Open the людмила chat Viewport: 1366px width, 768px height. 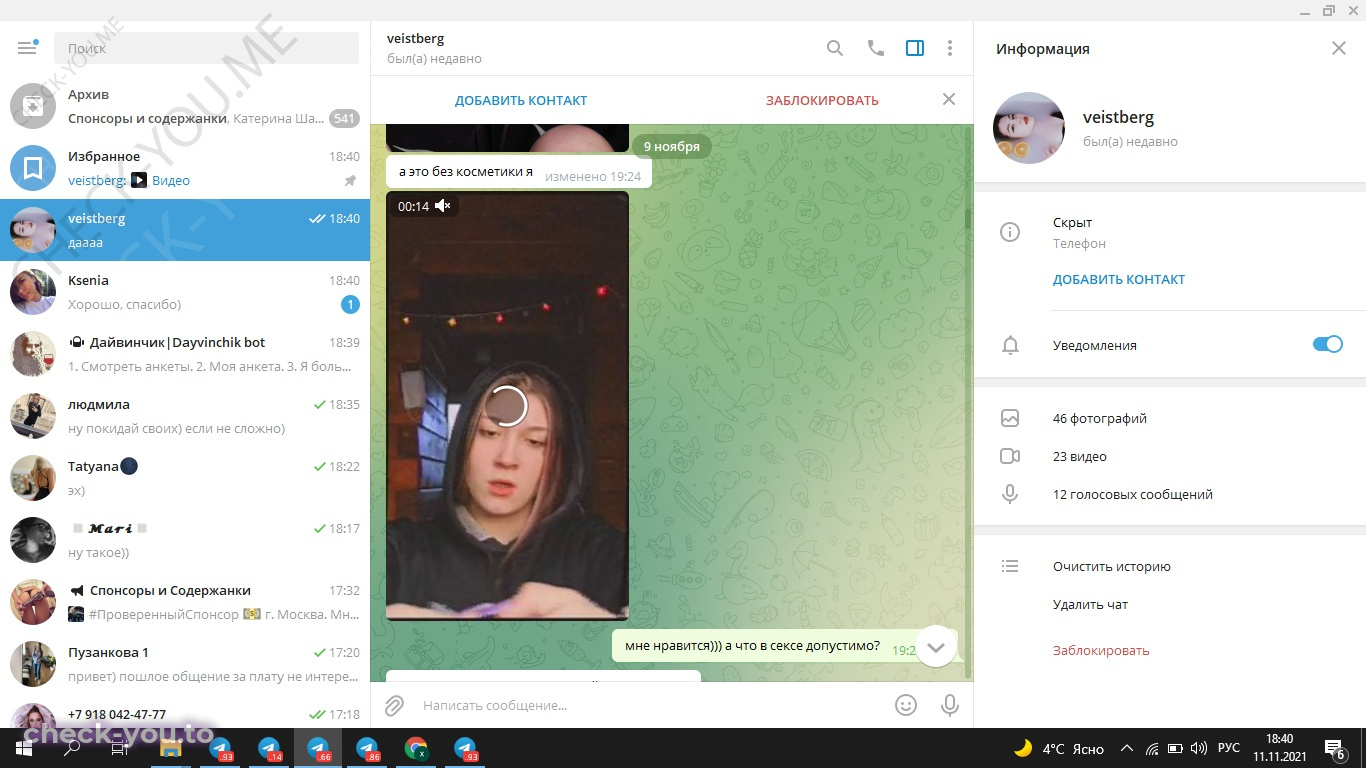coord(185,416)
